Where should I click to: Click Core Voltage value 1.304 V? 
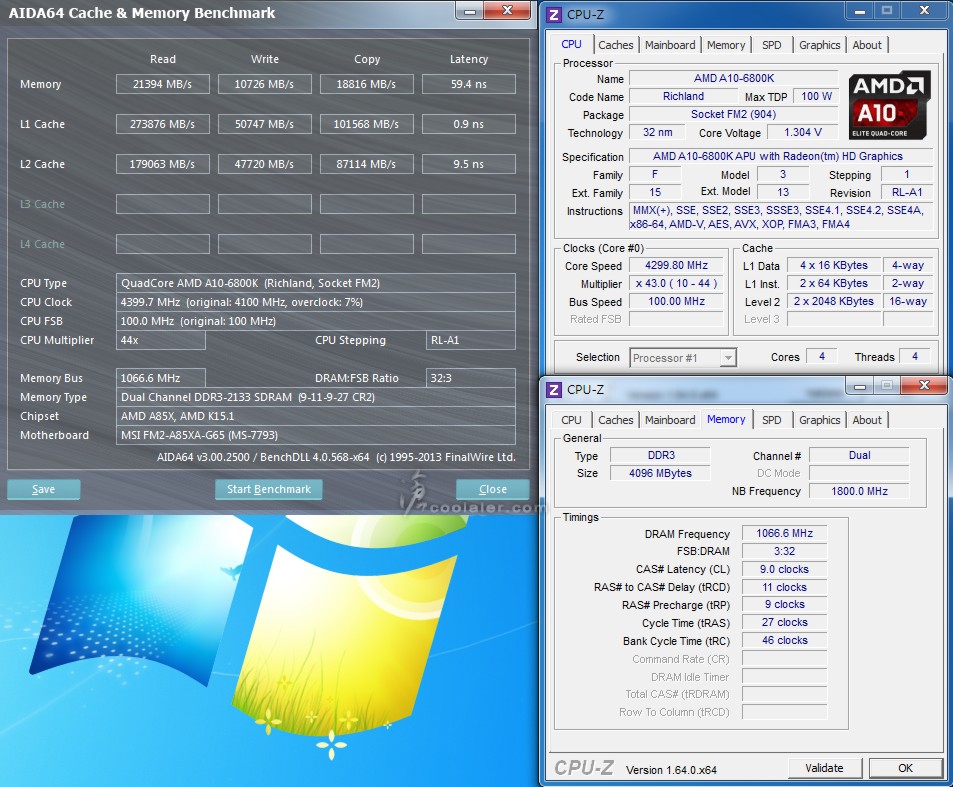803,132
